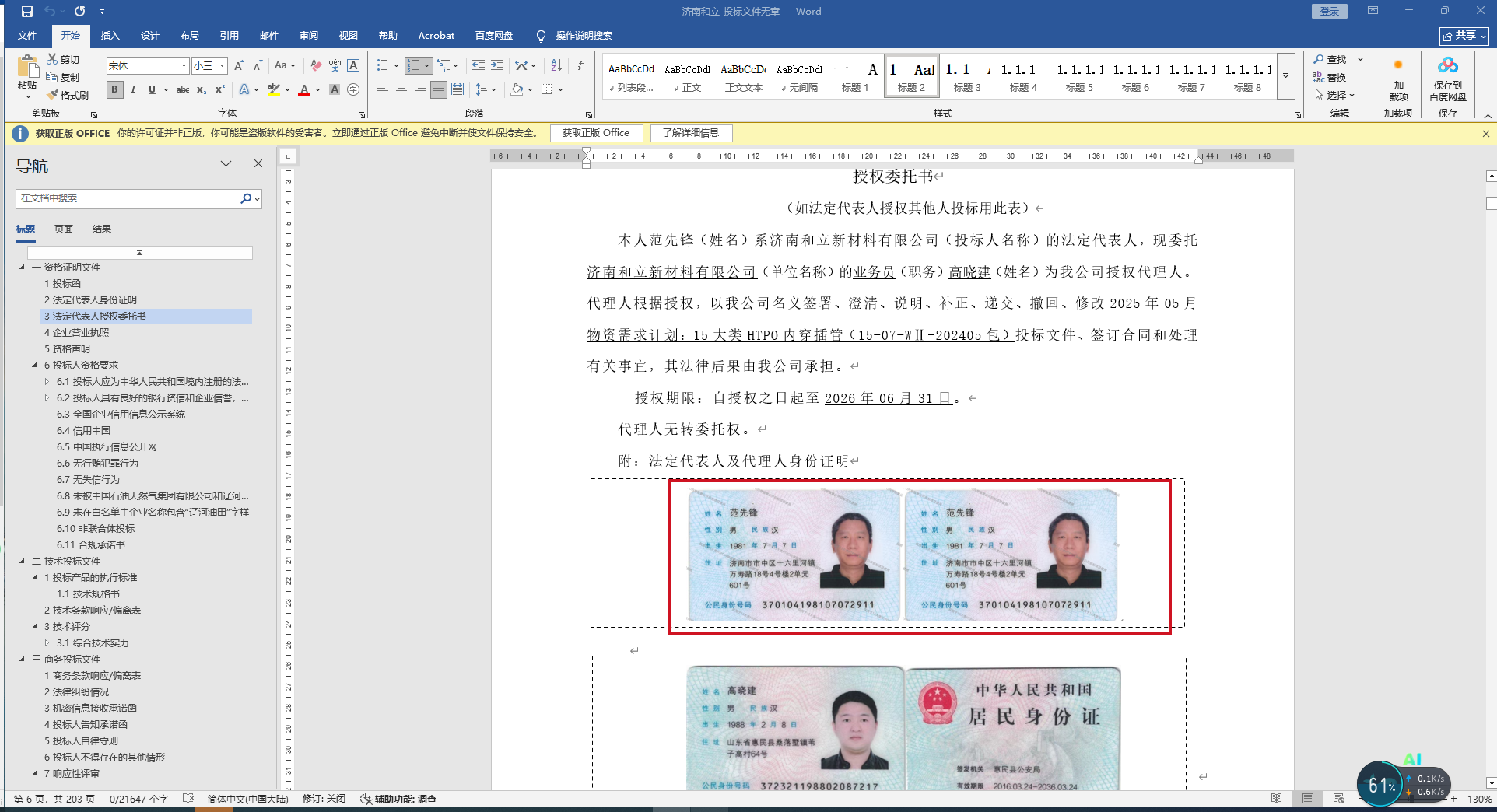Apply paragraph shading with the paint bucket
This screenshot has height=812, width=1497.
pos(517,89)
